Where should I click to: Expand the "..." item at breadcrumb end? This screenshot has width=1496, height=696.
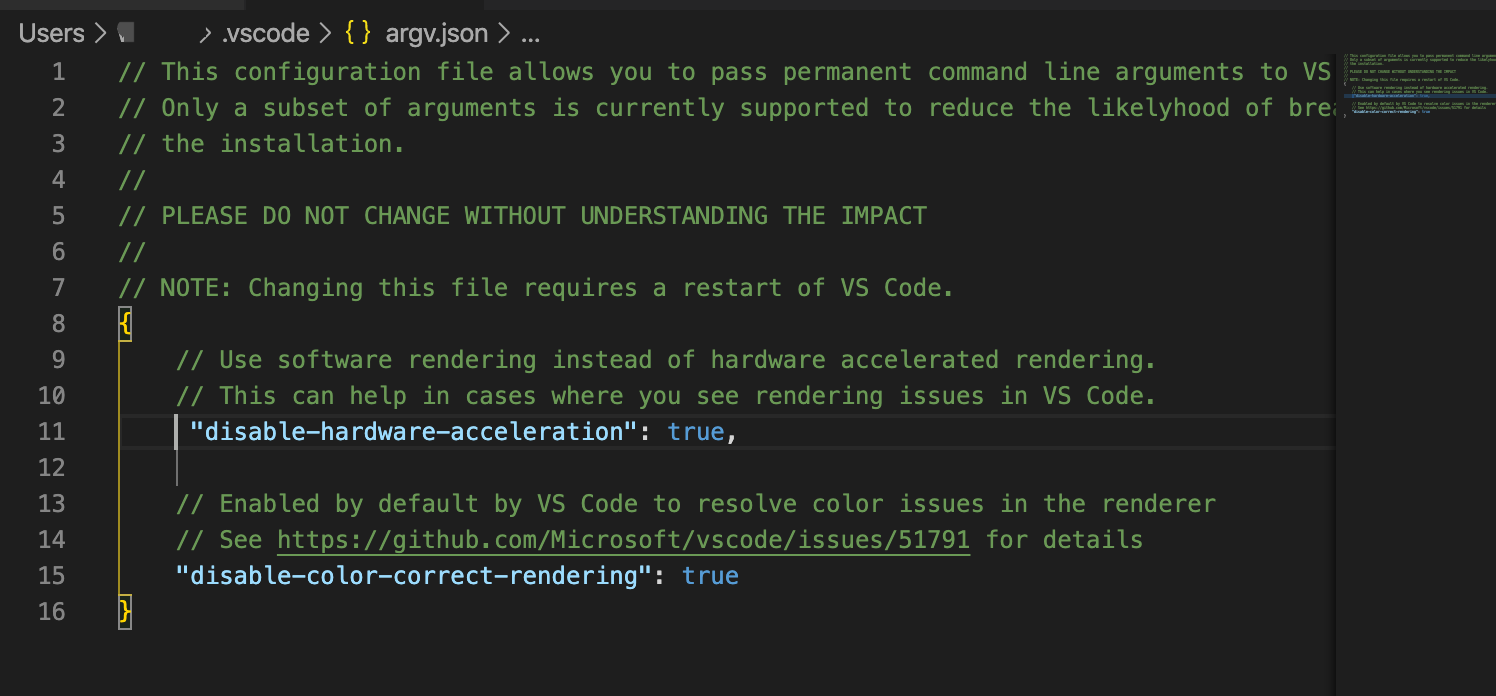coord(531,36)
